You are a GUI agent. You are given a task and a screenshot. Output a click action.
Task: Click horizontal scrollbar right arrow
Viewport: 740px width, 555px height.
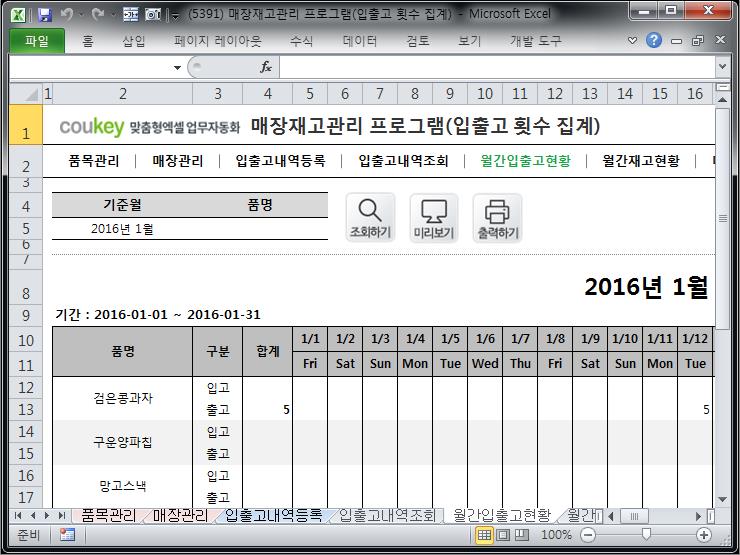point(698,516)
